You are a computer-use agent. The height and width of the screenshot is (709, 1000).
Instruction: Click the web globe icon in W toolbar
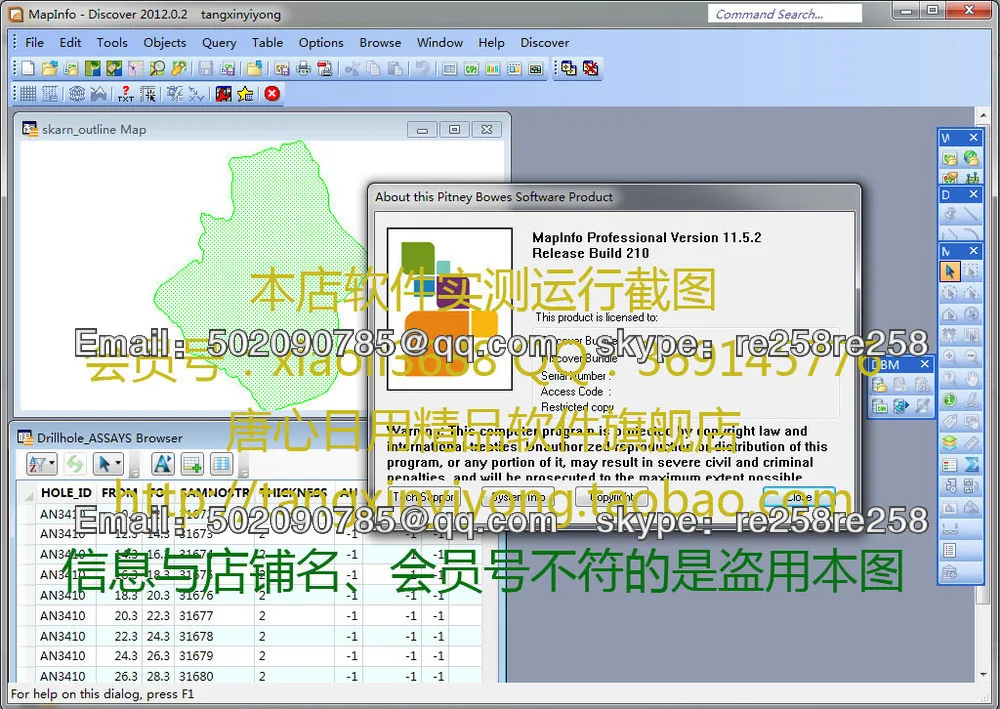tap(971, 157)
